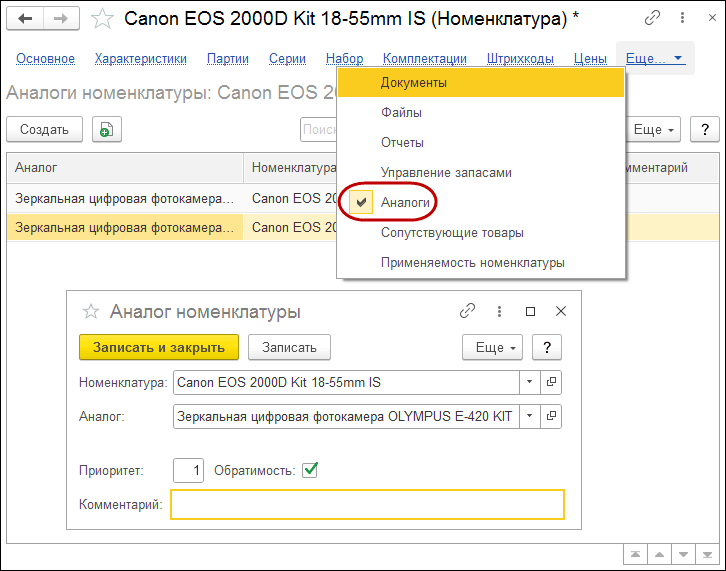Favorite star in Аналог номенклатуры dialog

(91, 312)
